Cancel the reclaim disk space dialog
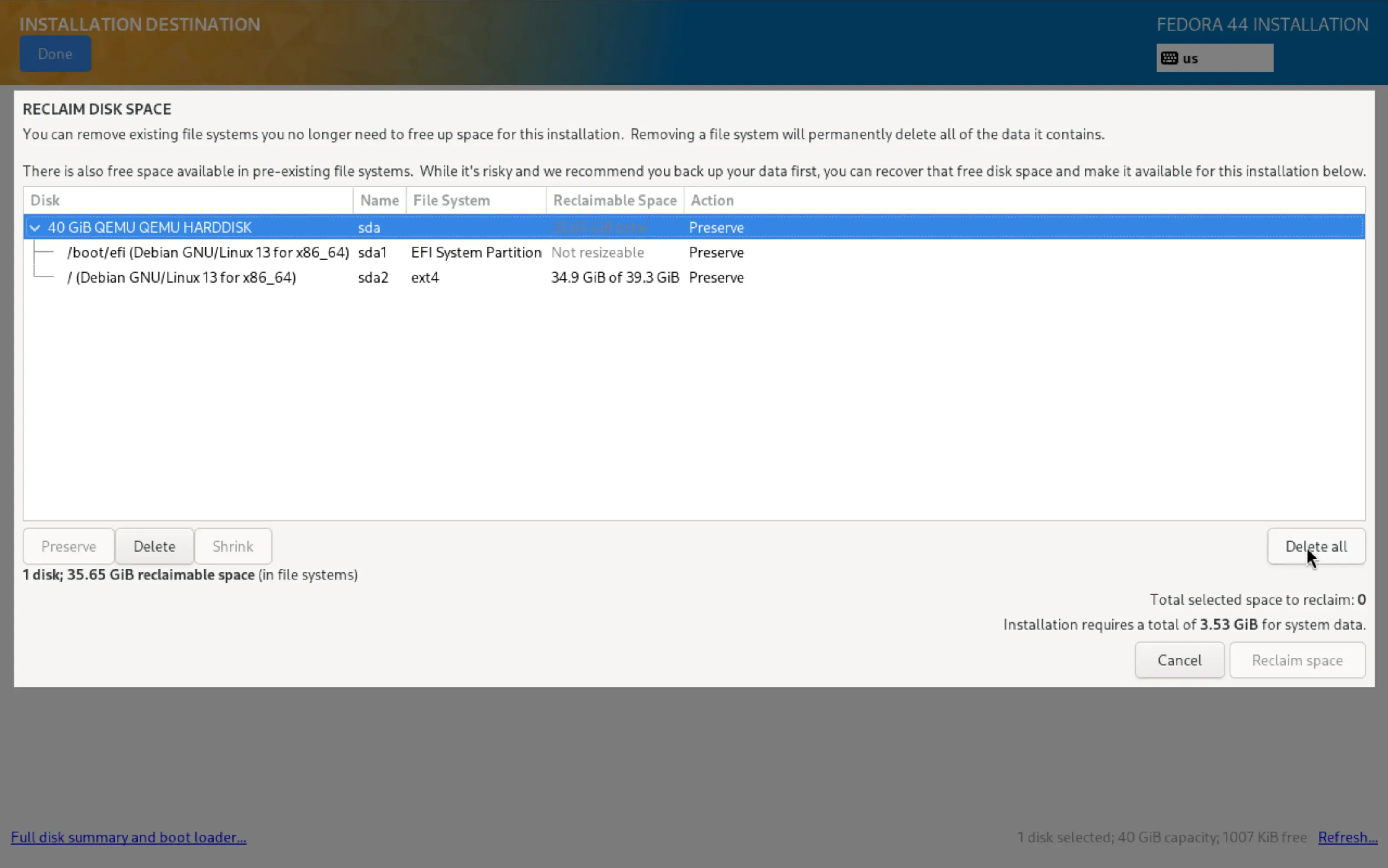 click(x=1180, y=660)
